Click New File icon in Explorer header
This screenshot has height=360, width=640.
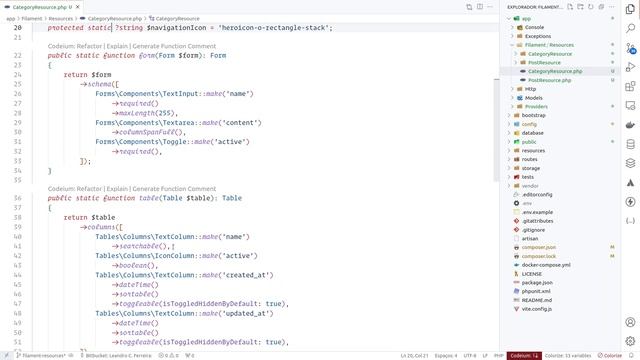(570, 7)
